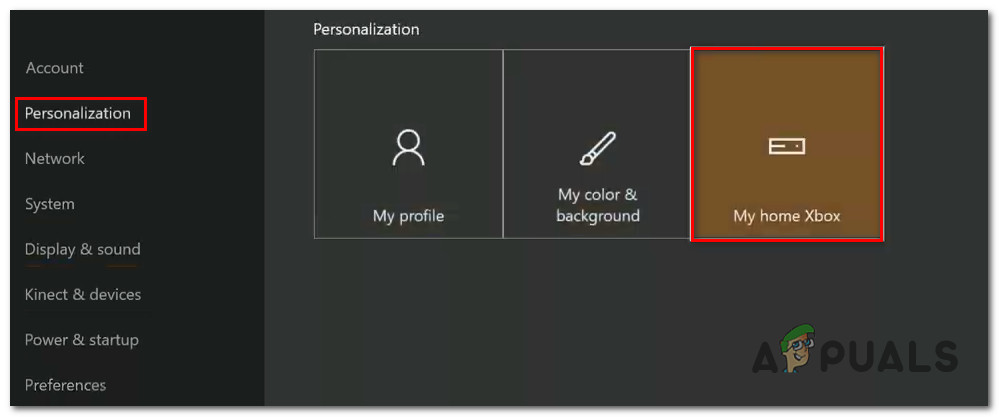Choose Display & sound from the sidebar
Image resolution: width=999 pixels, height=417 pixels.
(x=82, y=249)
